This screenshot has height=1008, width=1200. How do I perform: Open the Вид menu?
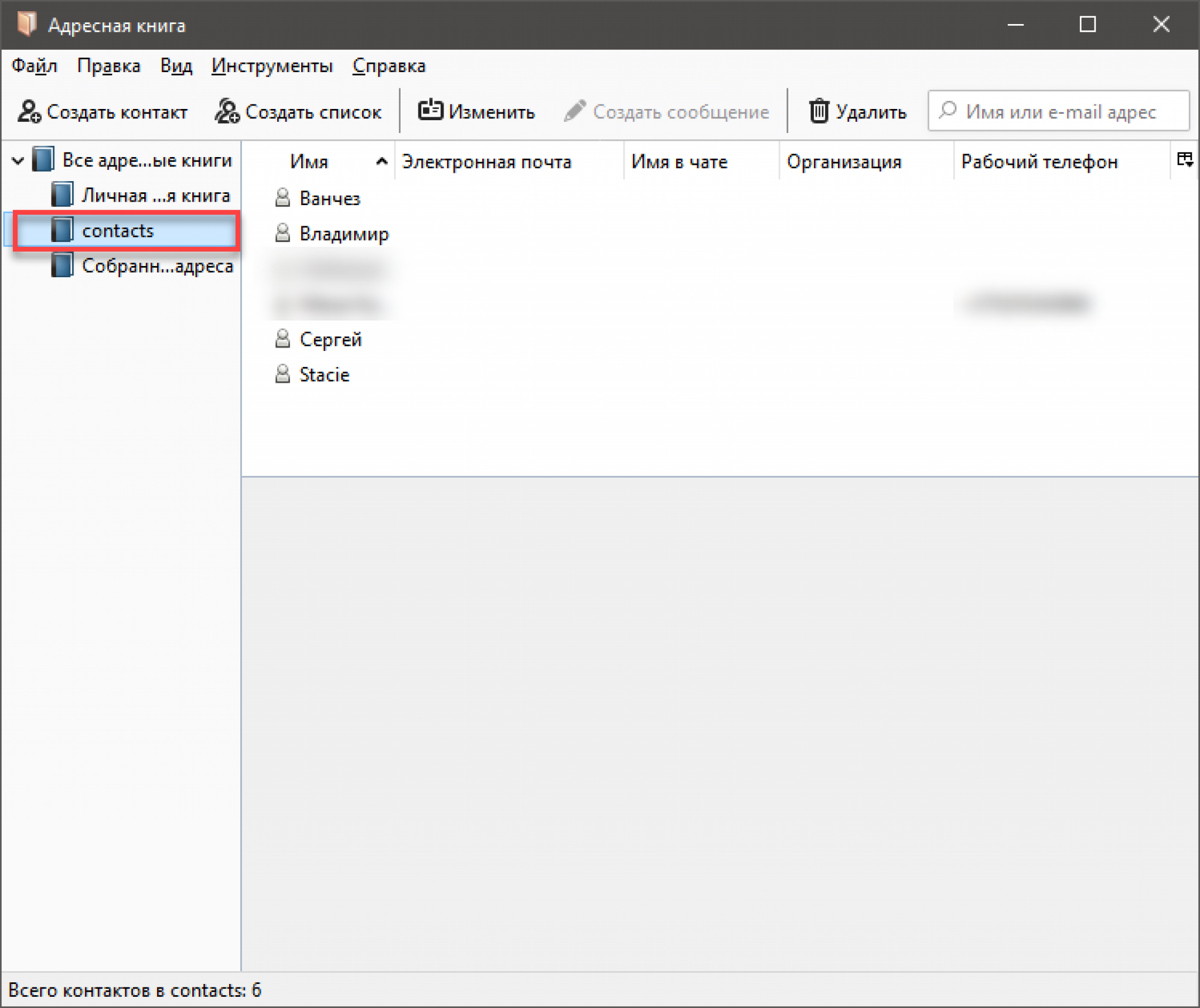(176, 66)
